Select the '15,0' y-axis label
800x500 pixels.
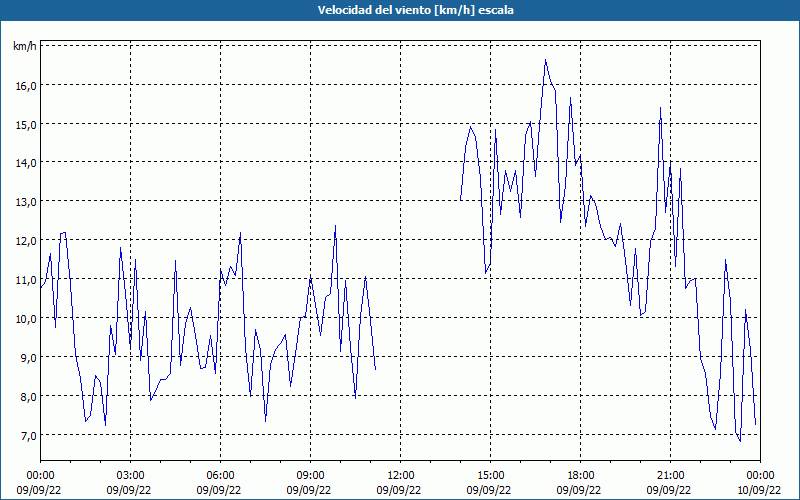click(x=26, y=124)
